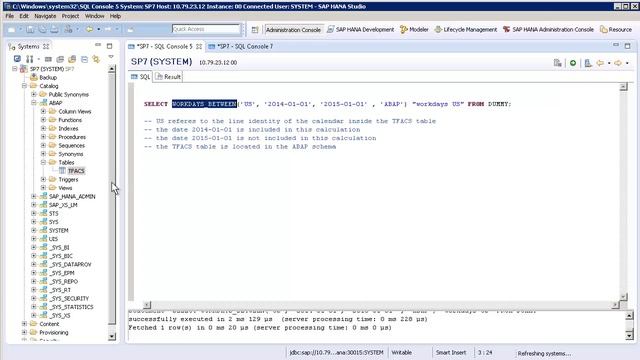The height and width of the screenshot is (360, 640).
Task: Click the Backup node icon in tree
Action: click(x=34, y=77)
